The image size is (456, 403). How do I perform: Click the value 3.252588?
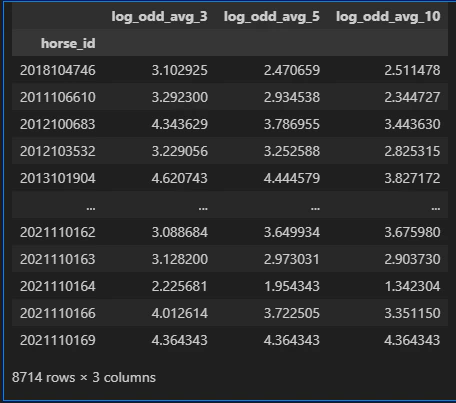(x=292, y=151)
